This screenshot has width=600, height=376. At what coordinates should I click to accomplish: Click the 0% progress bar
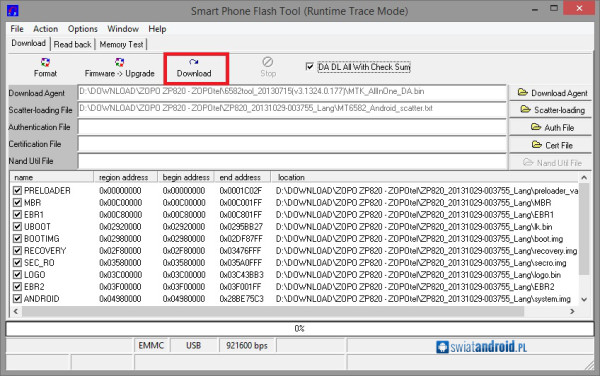(x=300, y=329)
